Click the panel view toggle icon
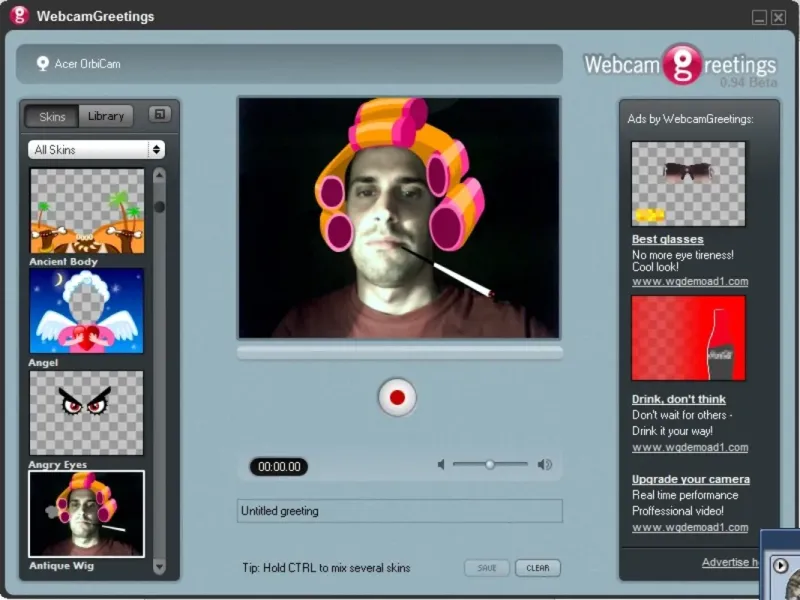Viewport: 800px width, 600px height. [x=159, y=115]
